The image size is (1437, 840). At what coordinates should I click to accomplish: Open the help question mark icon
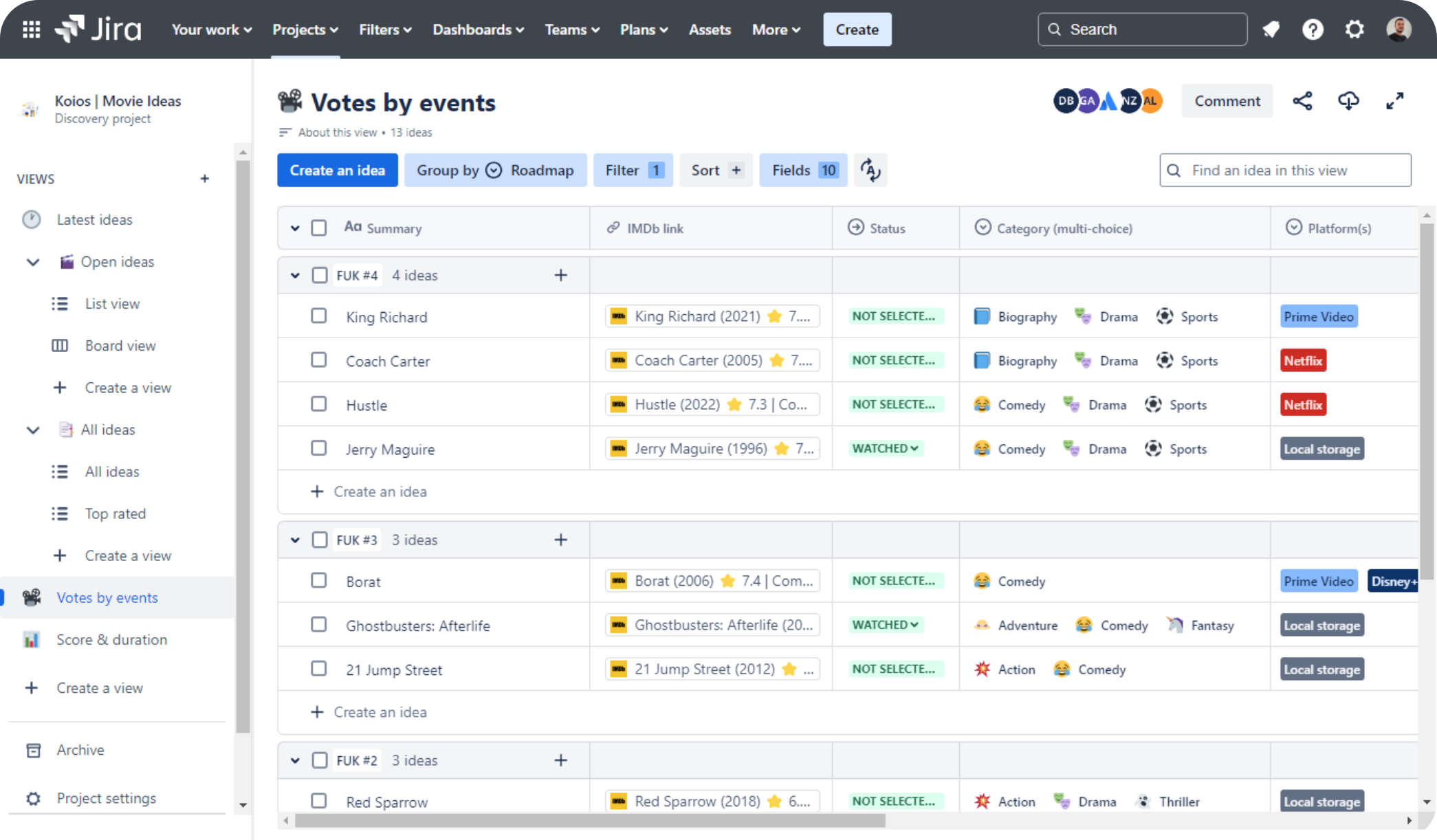pos(1313,30)
